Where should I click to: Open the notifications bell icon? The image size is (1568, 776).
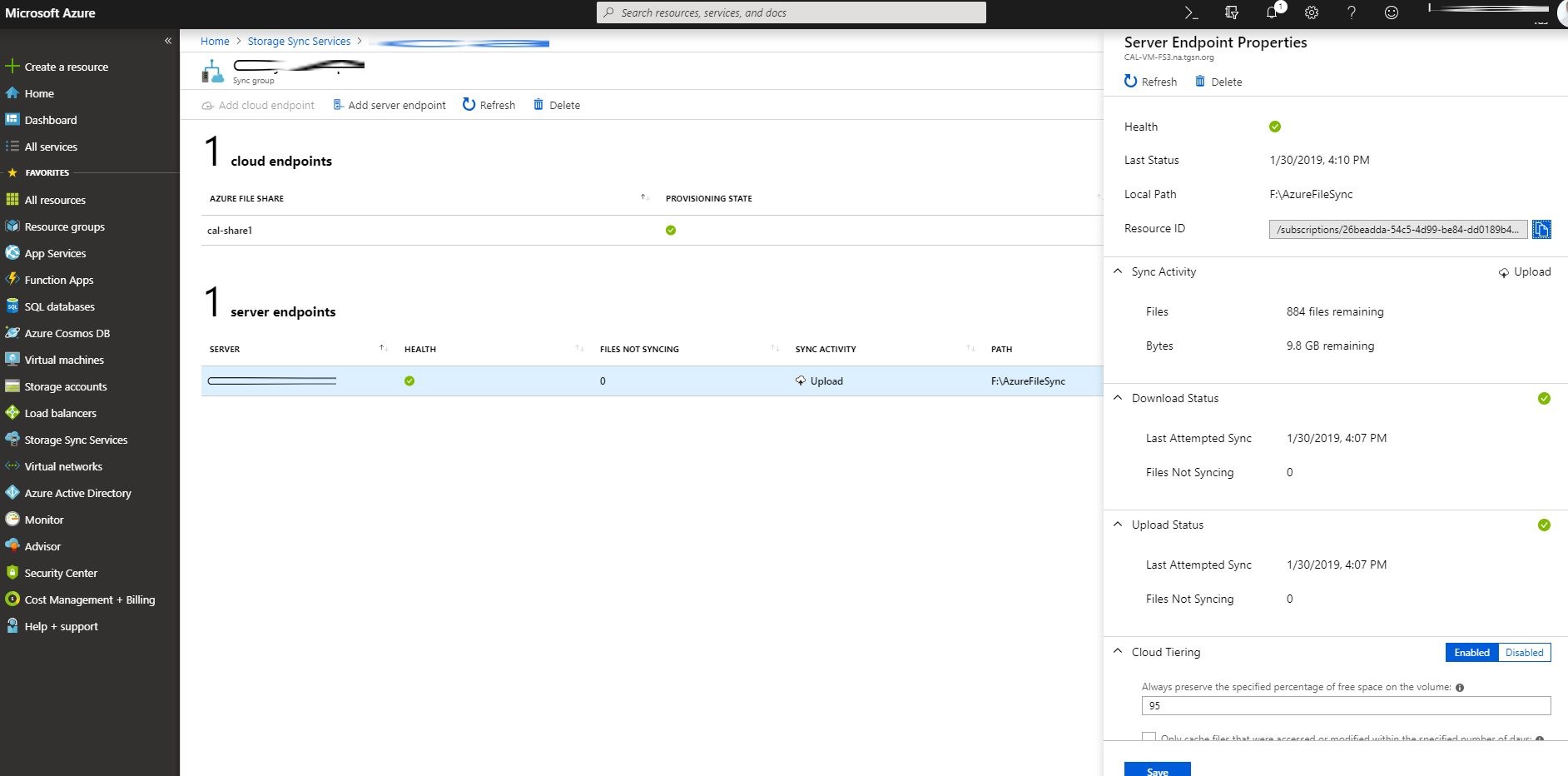point(1272,12)
